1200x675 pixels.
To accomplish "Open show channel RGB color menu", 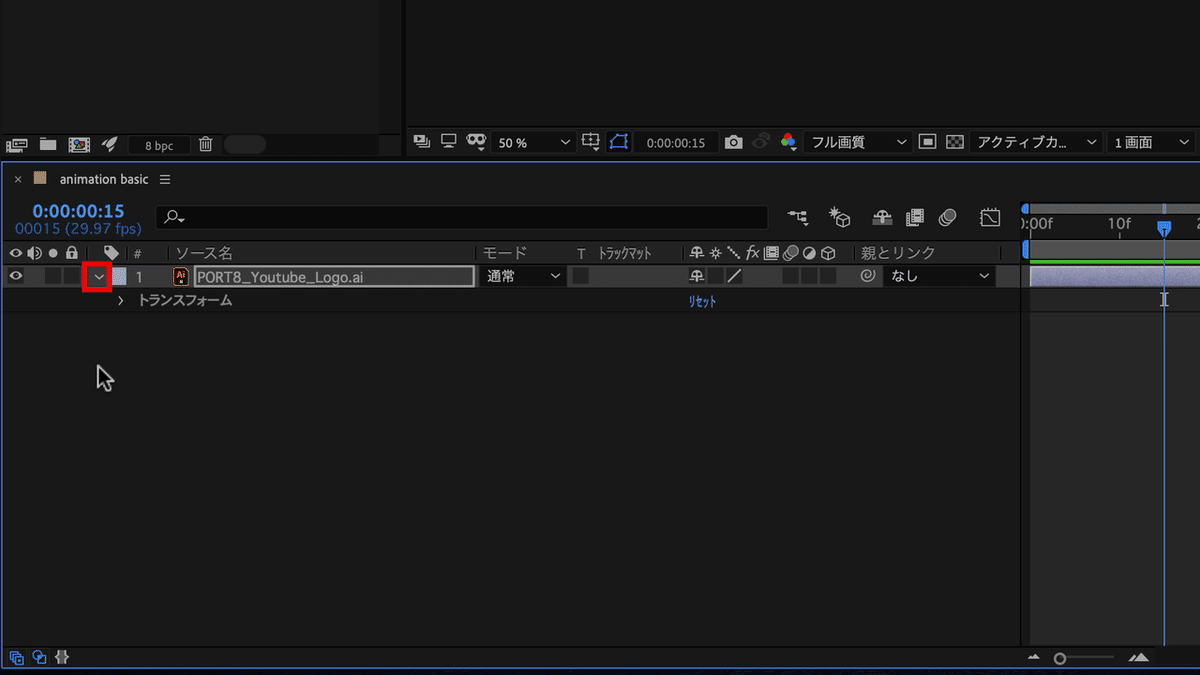I will 789,142.
